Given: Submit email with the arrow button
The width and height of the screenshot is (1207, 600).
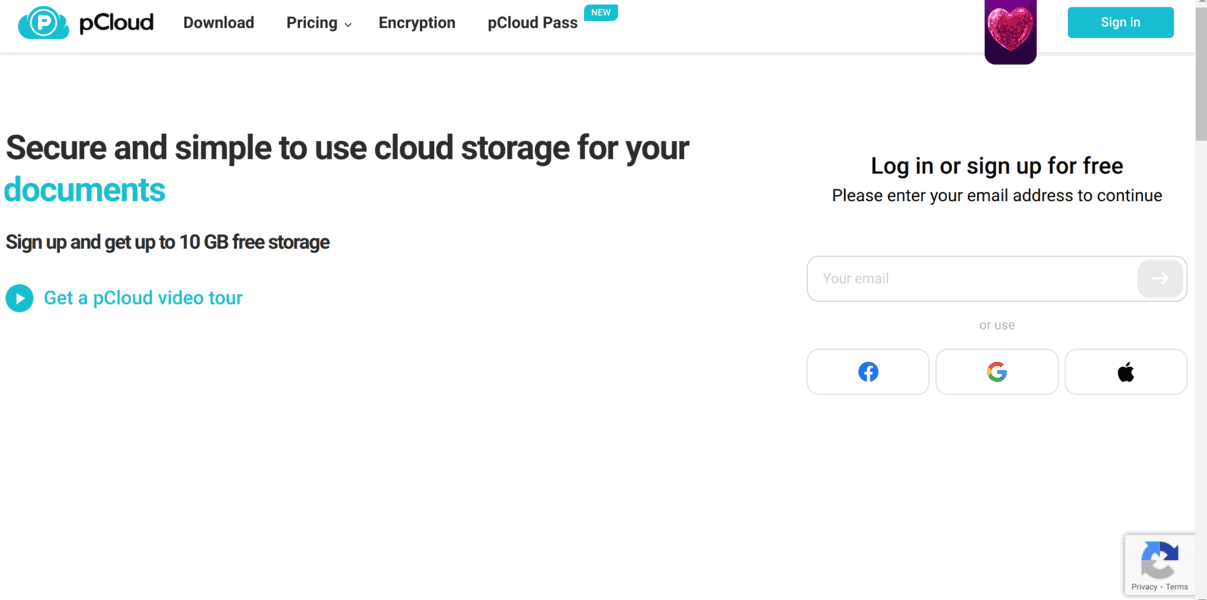Looking at the screenshot, I should [x=1160, y=279].
